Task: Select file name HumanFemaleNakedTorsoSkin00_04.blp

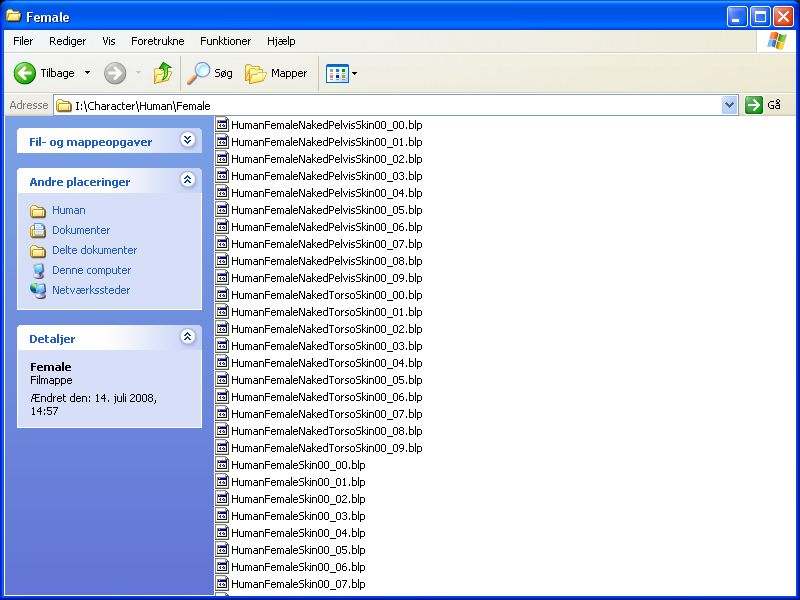Action: [327, 363]
